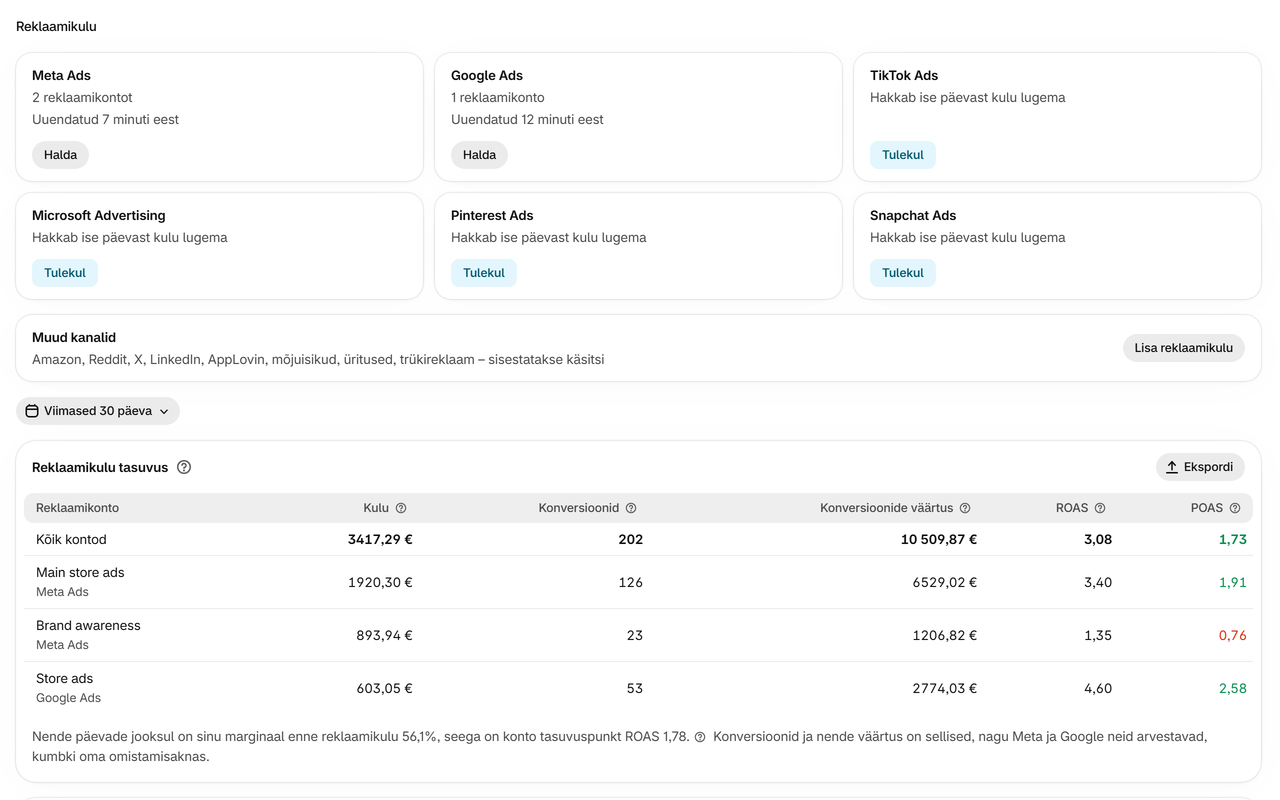The image size is (1280, 800).
Task: Click Tulekul badge on Pinterest Ads card
Action: pyautogui.click(x=484, y=273)
